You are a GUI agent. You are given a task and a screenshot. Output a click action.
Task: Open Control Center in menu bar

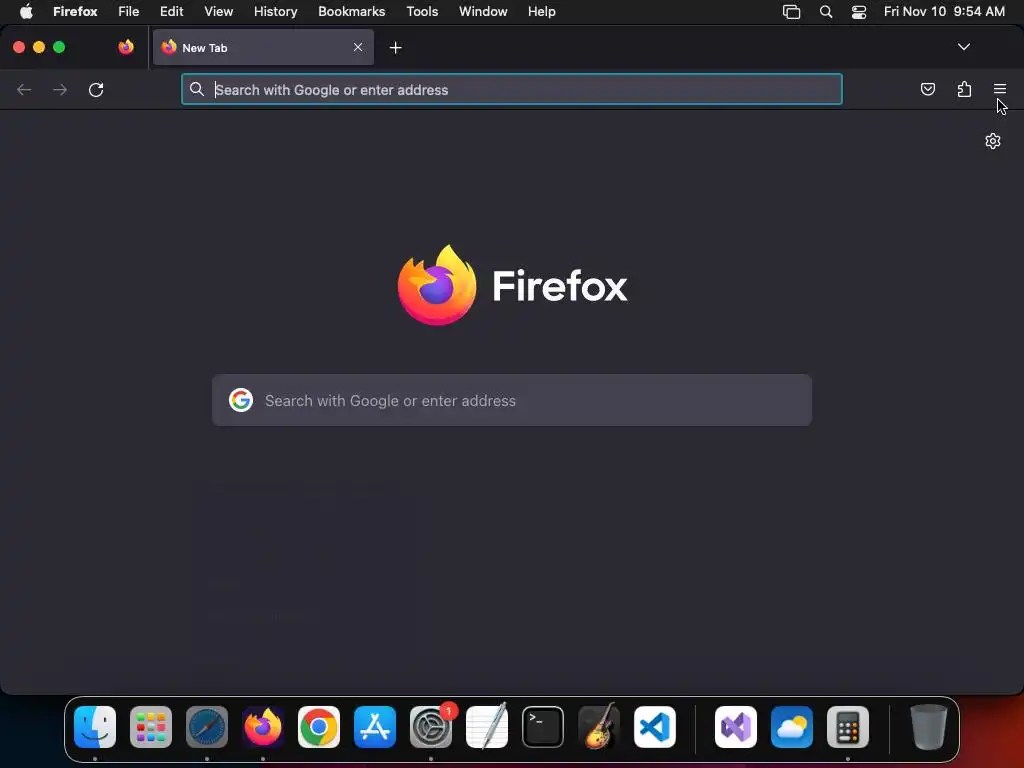[859, 12]
